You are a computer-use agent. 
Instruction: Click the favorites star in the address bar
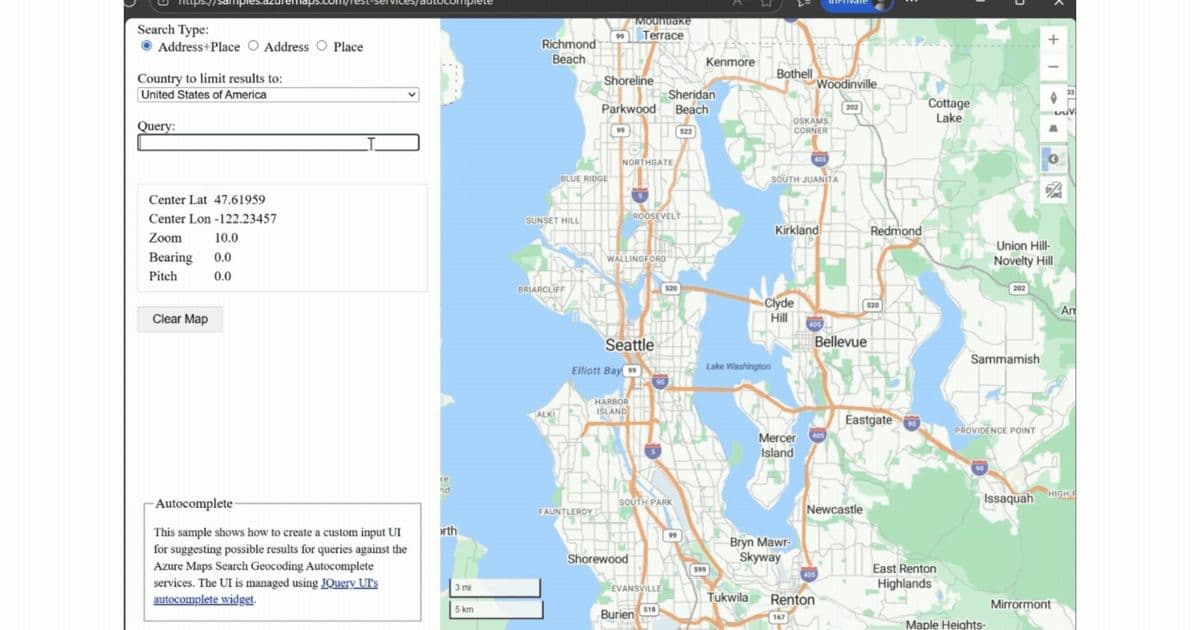(766, 3)
